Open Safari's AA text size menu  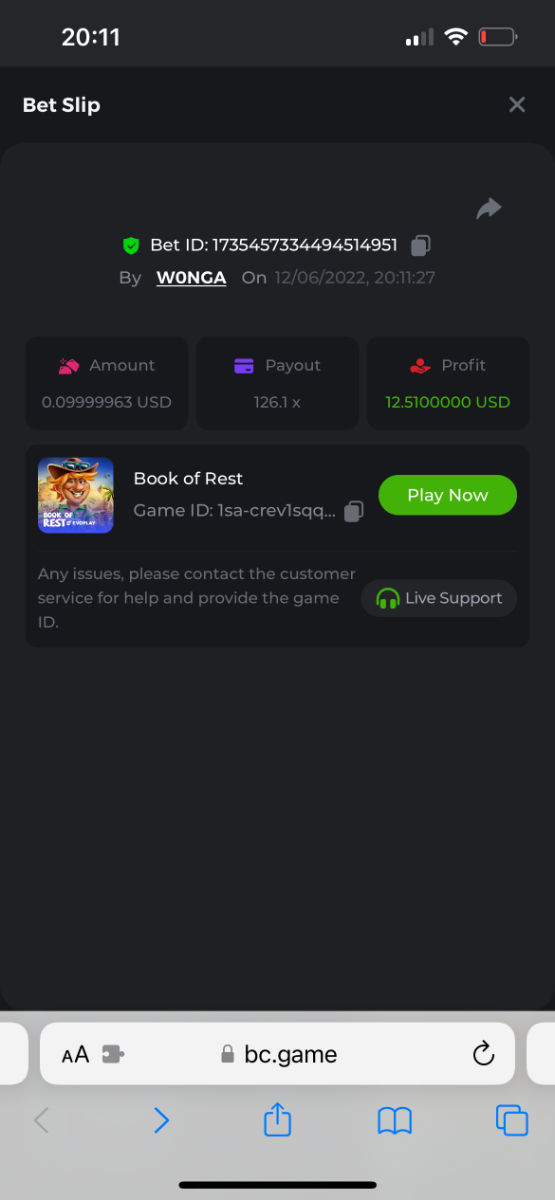(x=75, y=1054)
